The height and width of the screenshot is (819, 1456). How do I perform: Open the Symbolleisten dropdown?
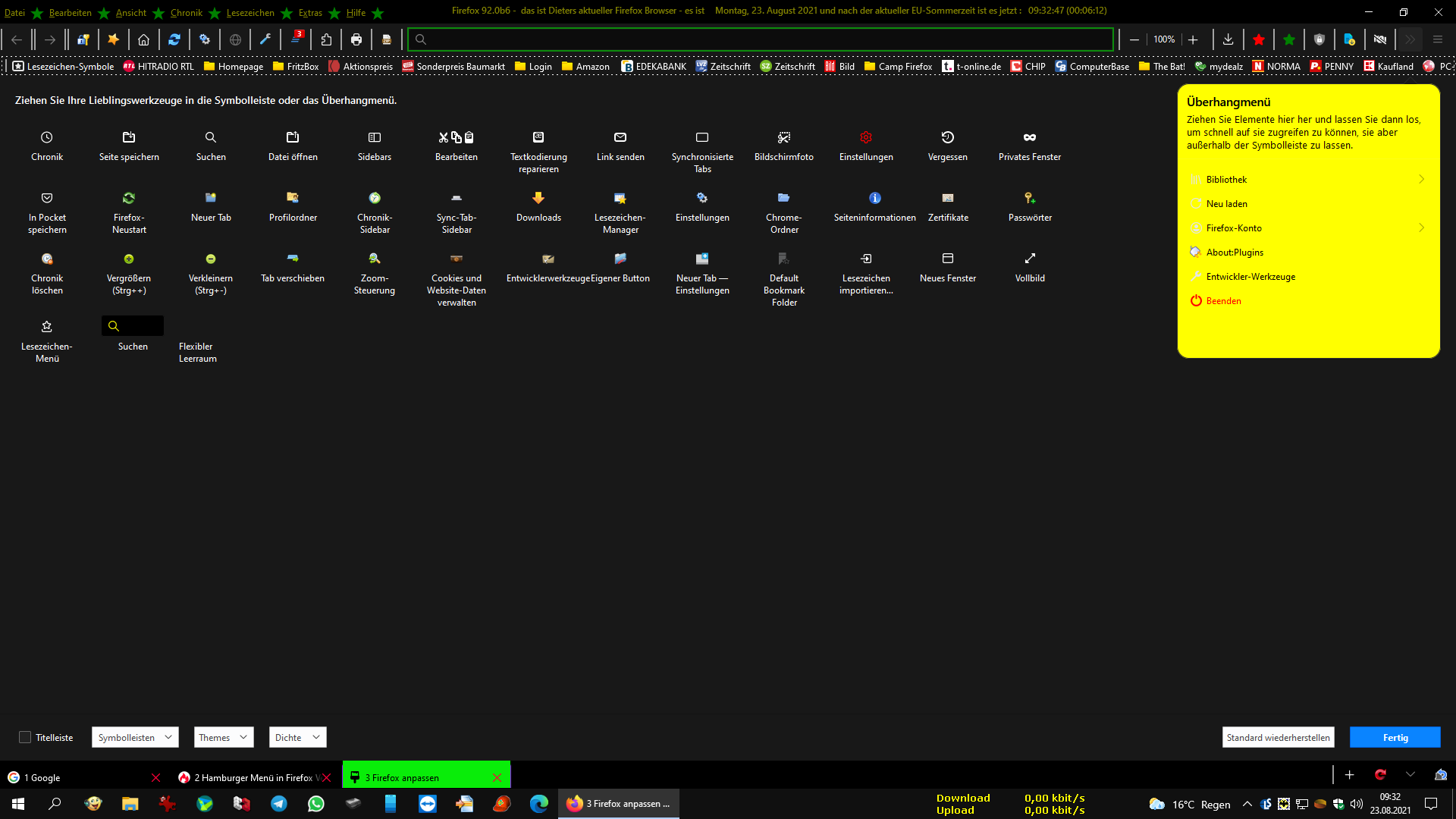(x=135, y=737)
